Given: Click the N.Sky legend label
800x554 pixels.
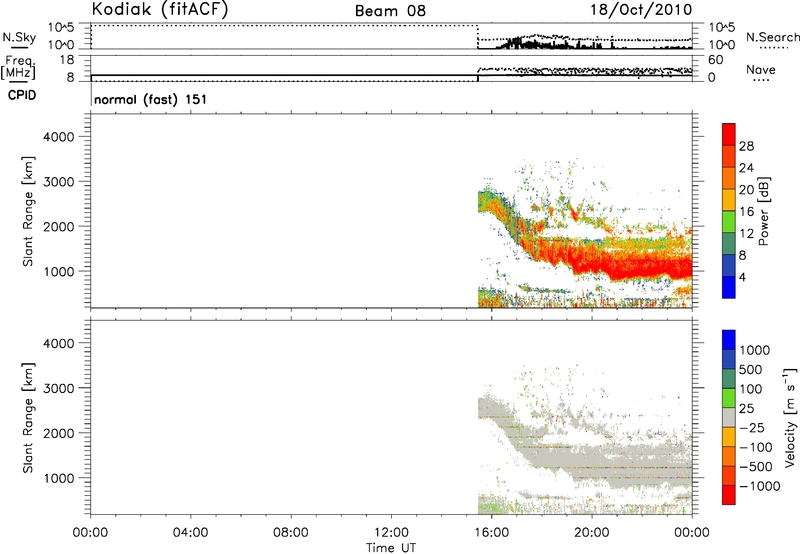Looking at the screenshot, I should click(19, 37).
